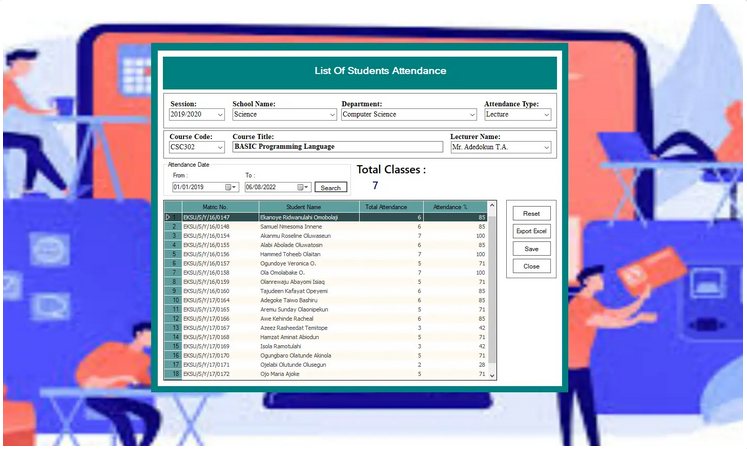Open the From date calendar picker
The image size is (747, 449).
tap(230, 187)
